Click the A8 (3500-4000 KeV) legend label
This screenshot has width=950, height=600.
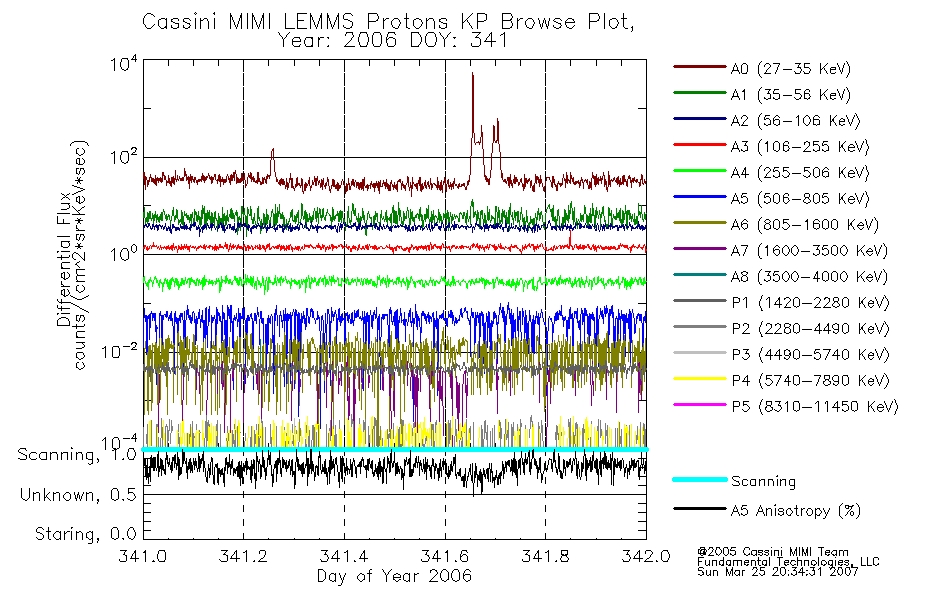point(809,277)
